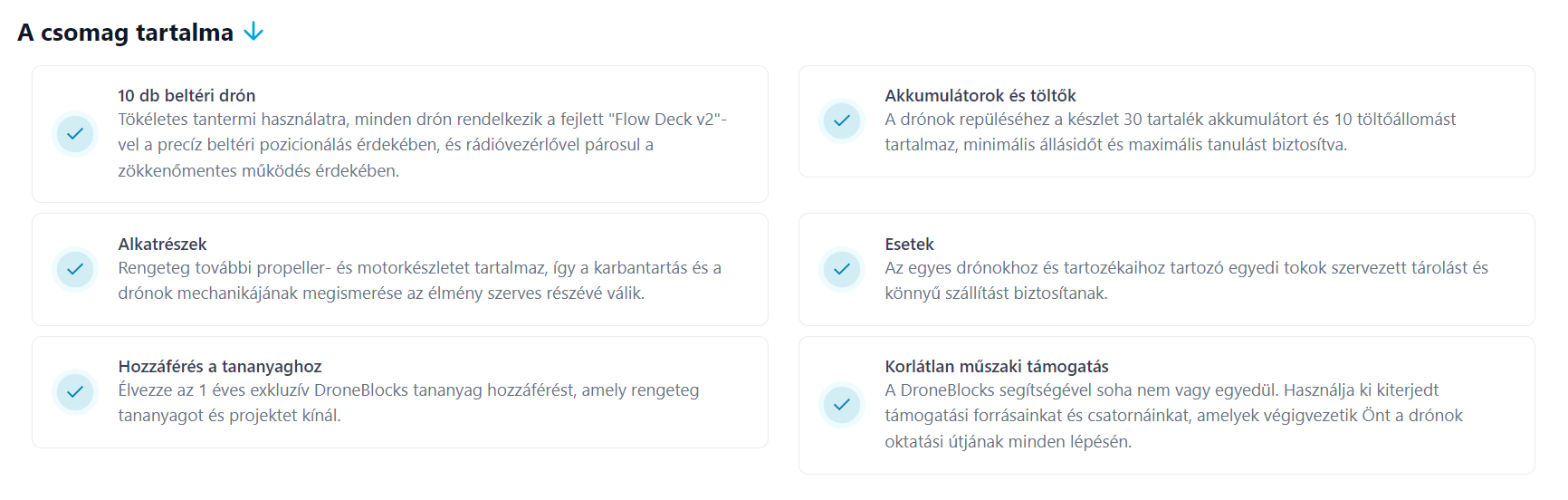1568x500 pixels.
Task: Select the "Akkumulátorok és töltők" title
Action: 980,95
